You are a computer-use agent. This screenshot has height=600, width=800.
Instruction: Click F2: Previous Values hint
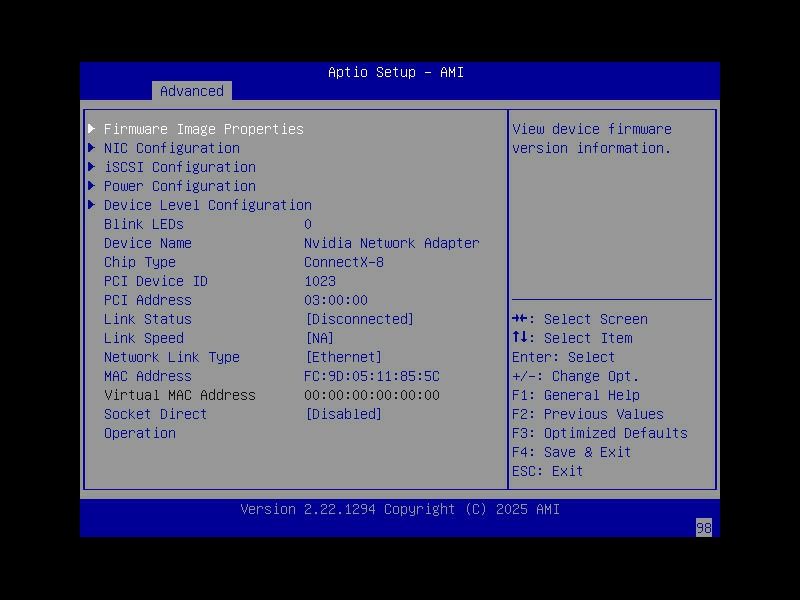click(588, 414)
